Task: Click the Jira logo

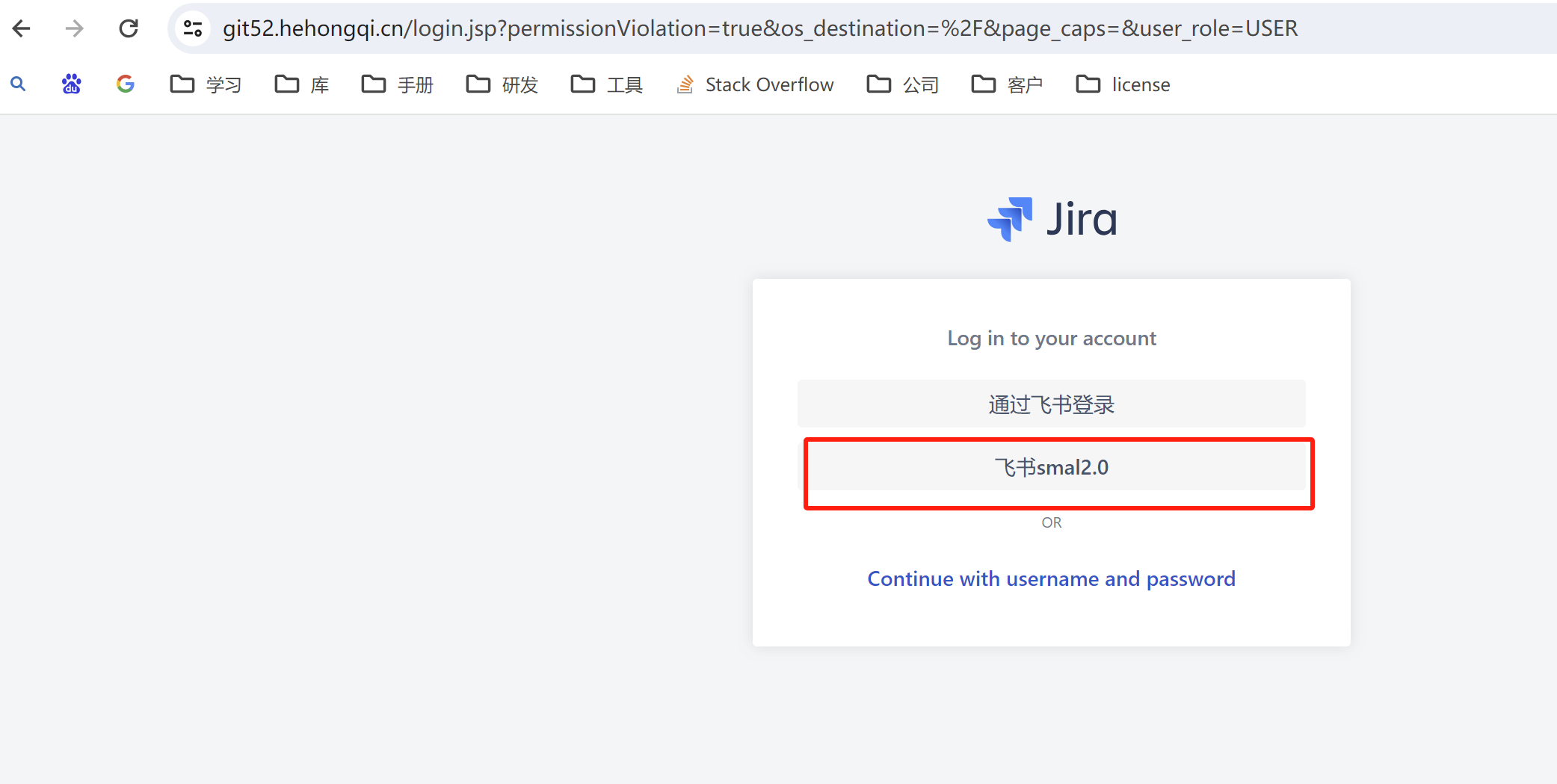Action: tap(1052, 220)
